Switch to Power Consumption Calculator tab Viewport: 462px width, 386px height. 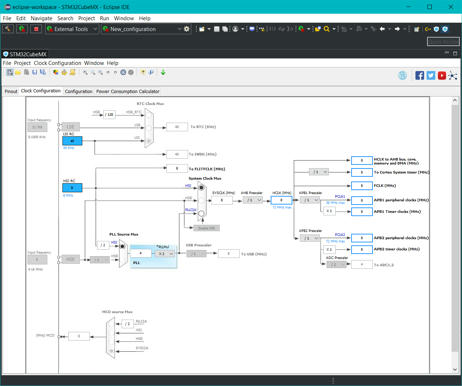128,91
